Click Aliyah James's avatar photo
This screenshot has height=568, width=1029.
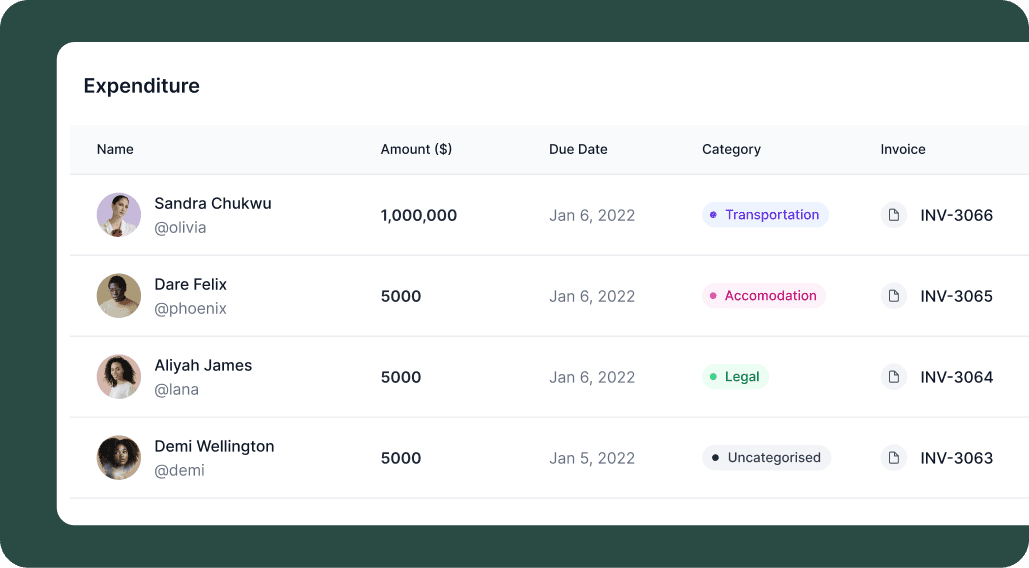tap(119, 377)
